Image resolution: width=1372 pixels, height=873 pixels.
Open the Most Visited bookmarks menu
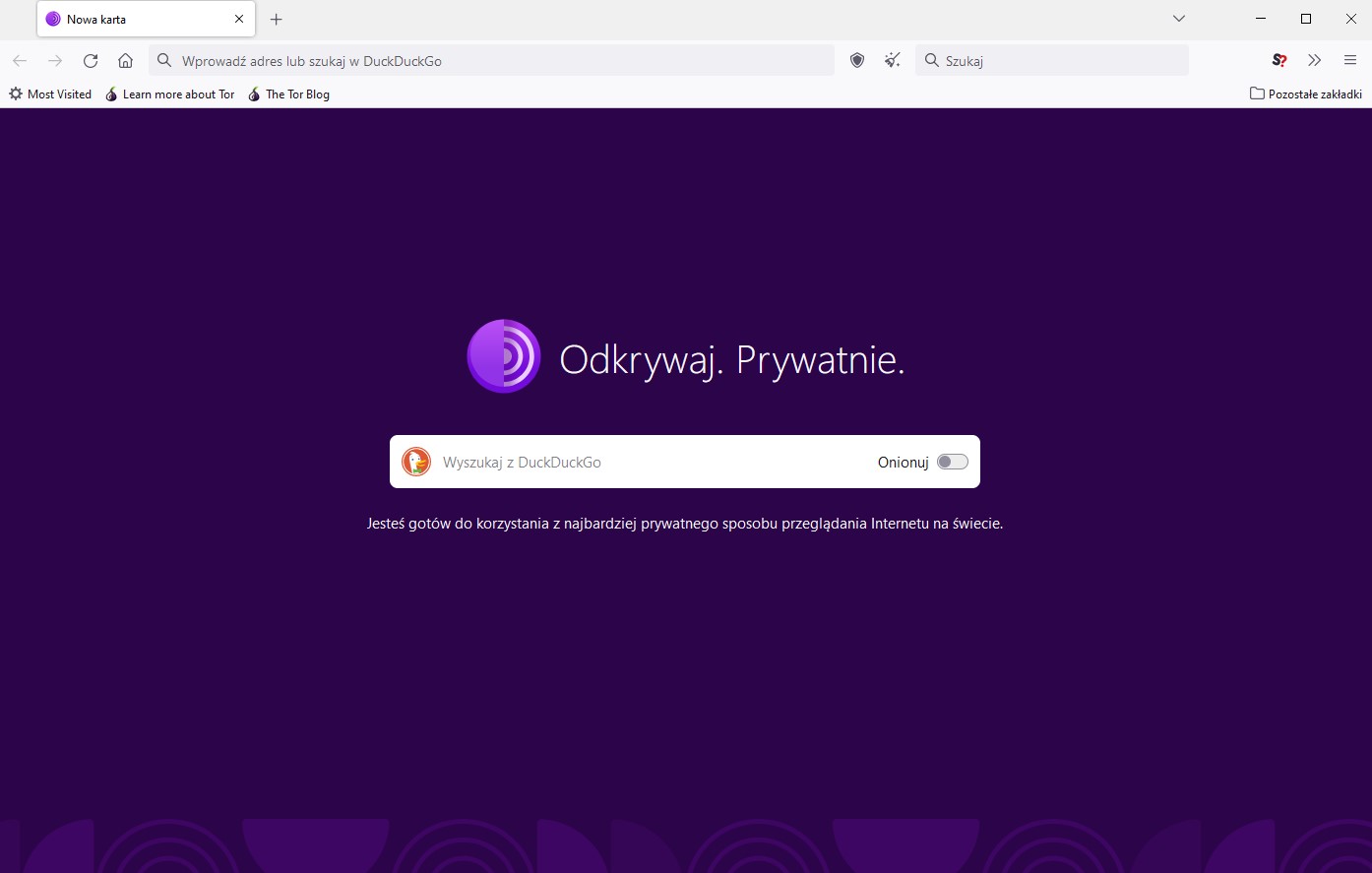(x=50, y=94)
